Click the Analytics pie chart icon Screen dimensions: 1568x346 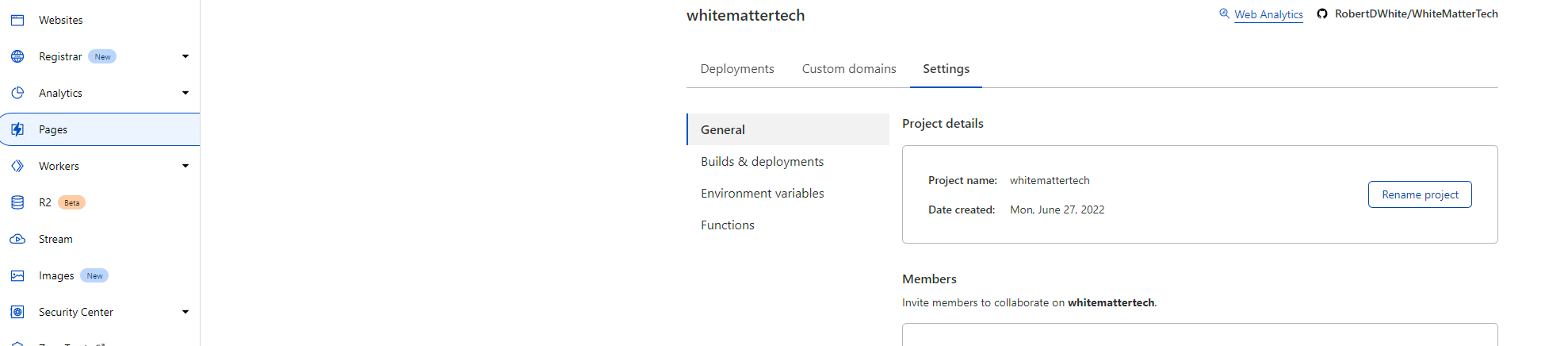[x=17, y=93]
